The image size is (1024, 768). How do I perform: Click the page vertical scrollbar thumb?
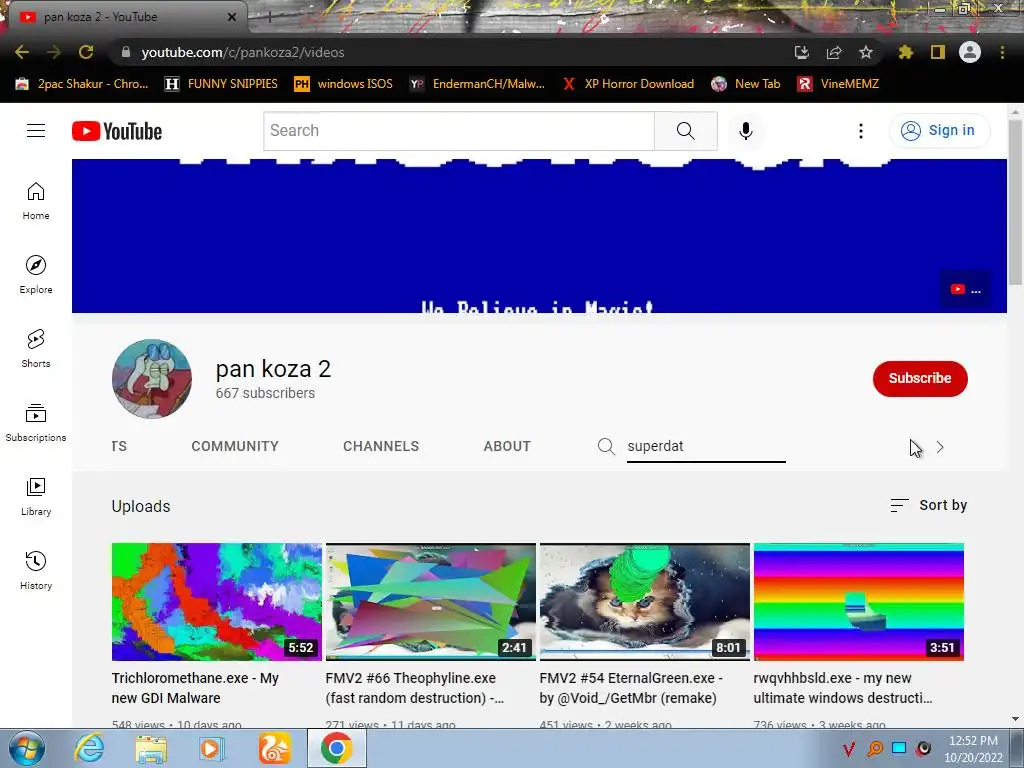click(1015, 202)
